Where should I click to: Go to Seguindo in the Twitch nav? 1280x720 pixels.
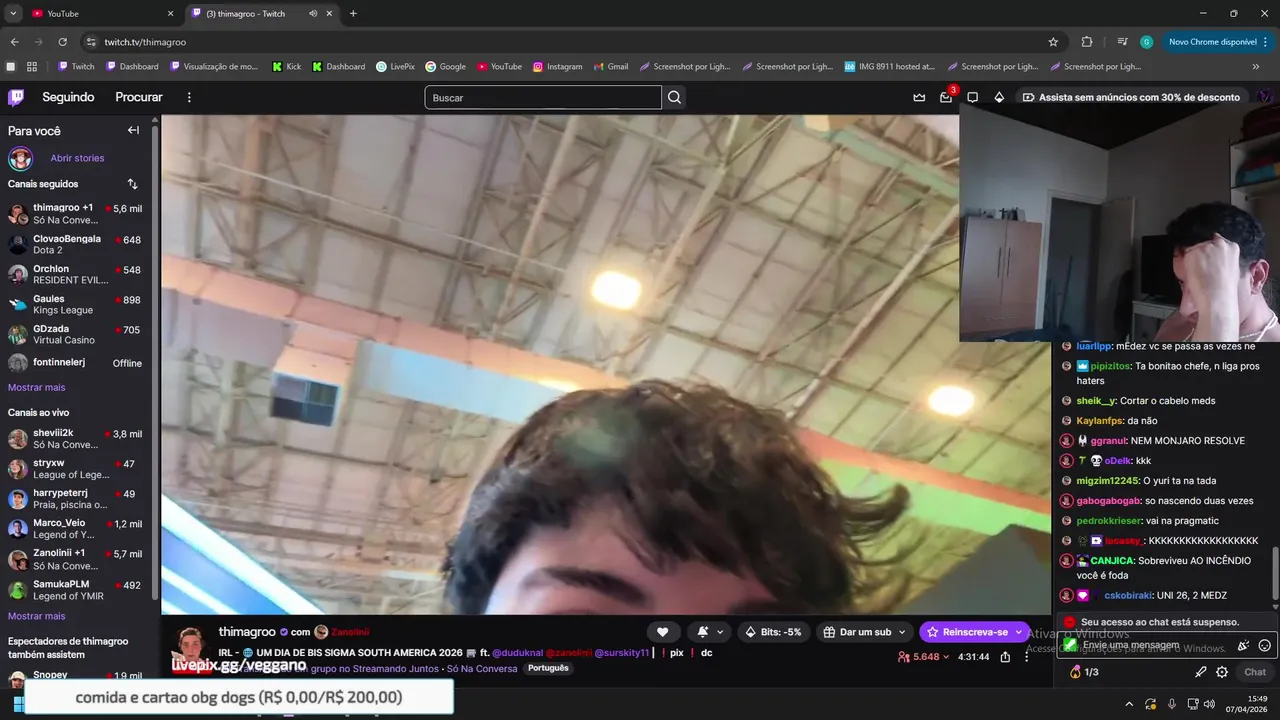pos(68,97)
